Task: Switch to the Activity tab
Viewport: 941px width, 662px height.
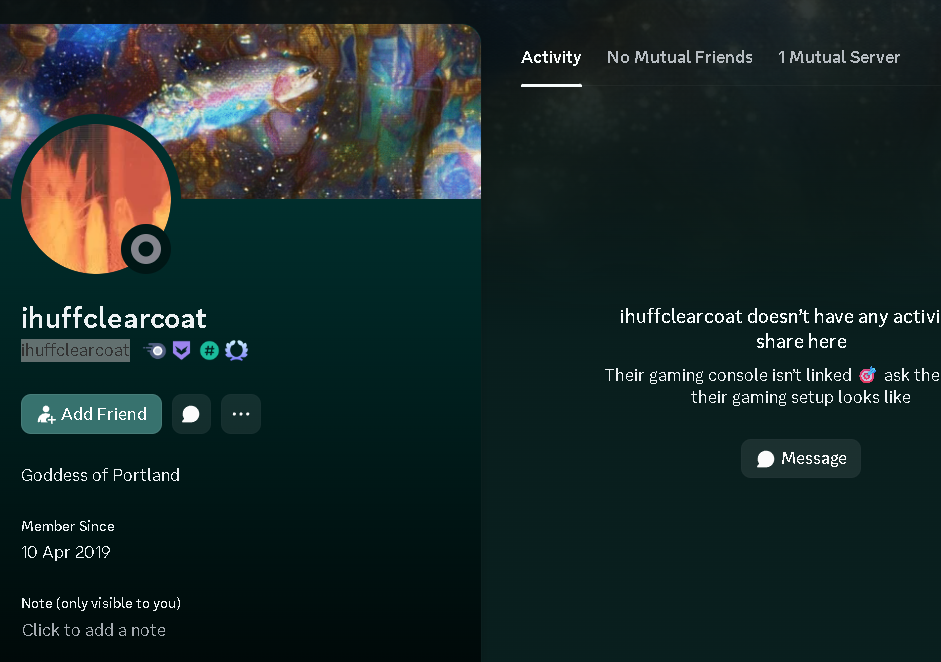Action: [x=551, y=57]
